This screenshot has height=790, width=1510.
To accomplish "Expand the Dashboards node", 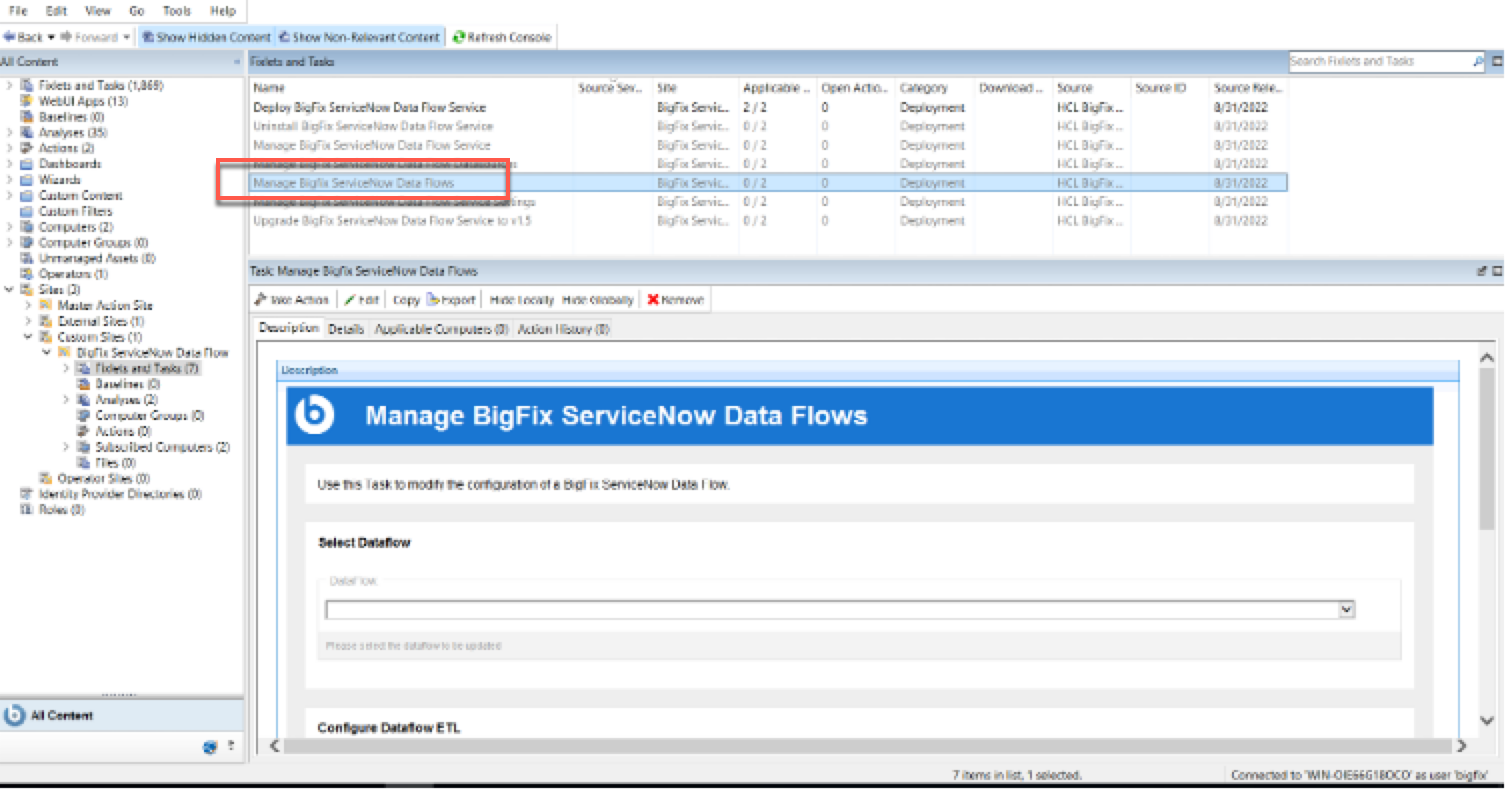I will (10, 164).
